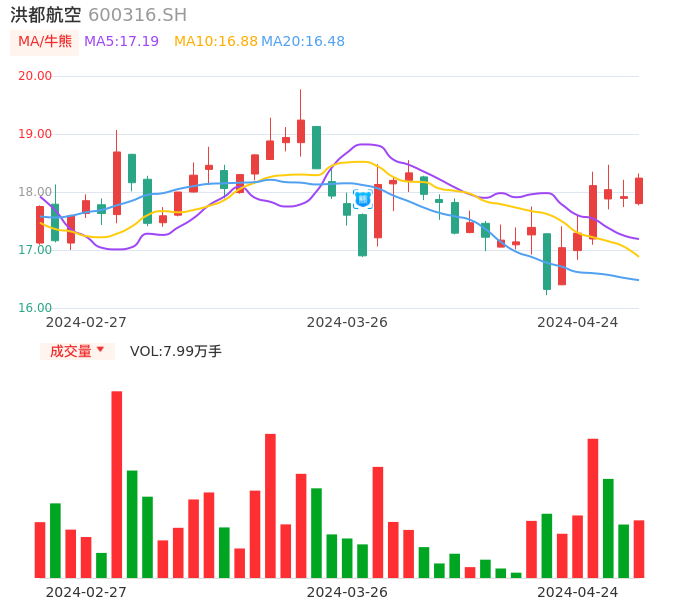Click the 2024-02-27 date under the price chart
Screen dimensions: 686x606
86,322
